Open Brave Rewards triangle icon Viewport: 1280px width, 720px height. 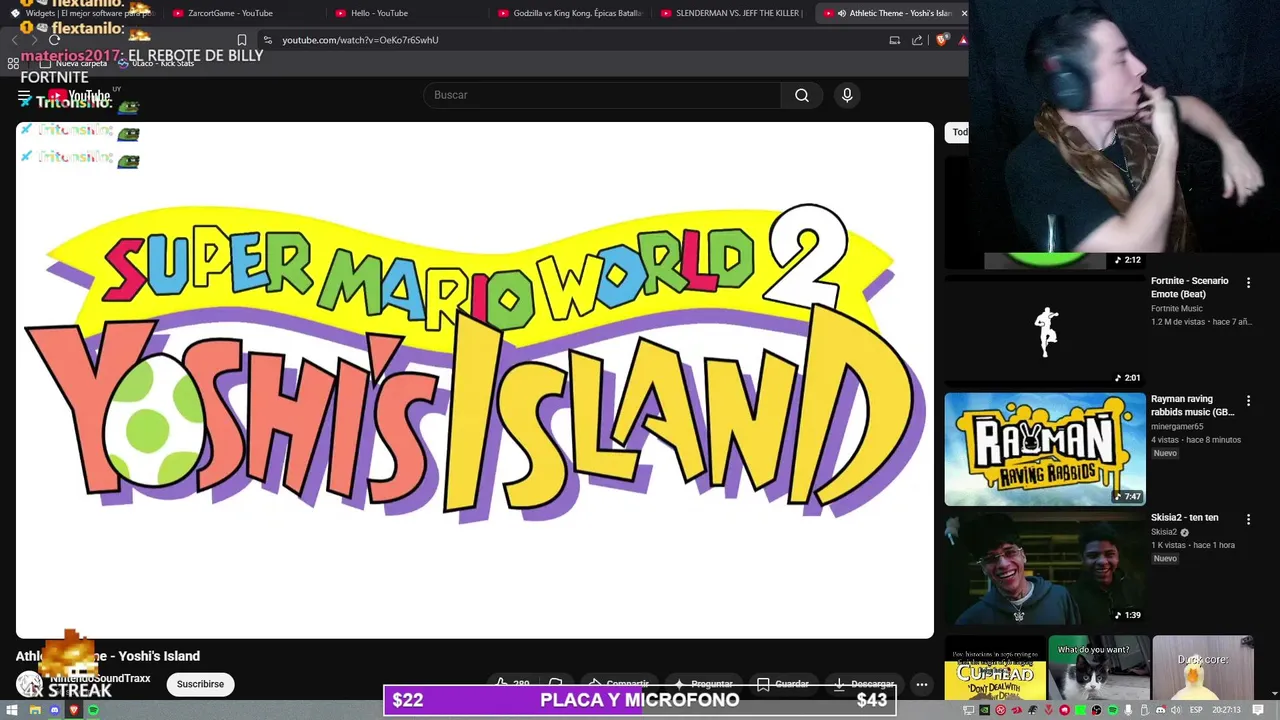(x=962, y=40)
